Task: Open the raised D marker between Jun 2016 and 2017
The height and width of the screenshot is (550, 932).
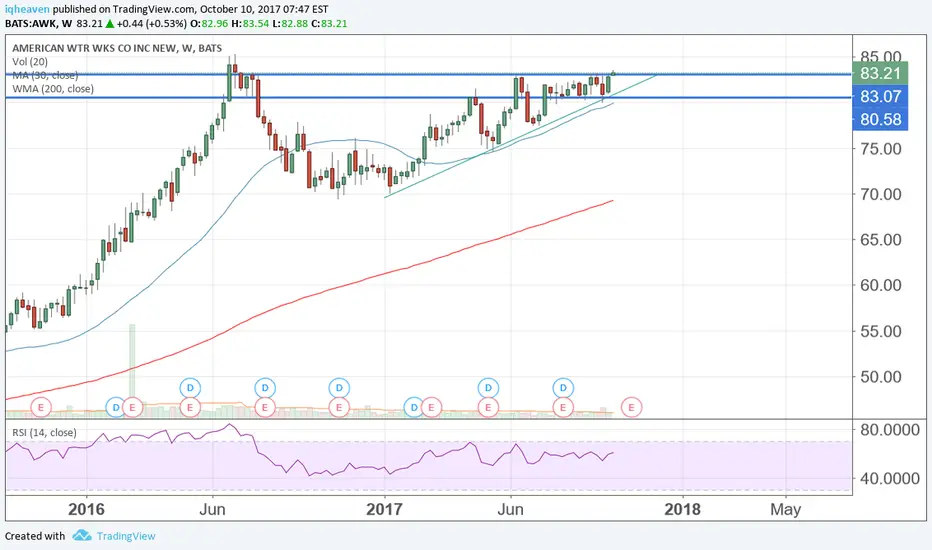Action: click(265, 388)
